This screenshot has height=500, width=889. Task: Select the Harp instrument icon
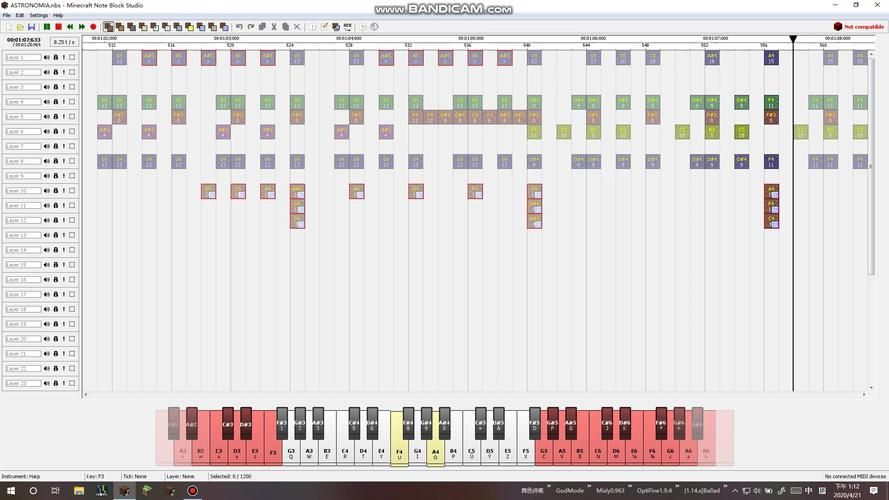click(x=108, y=27)
